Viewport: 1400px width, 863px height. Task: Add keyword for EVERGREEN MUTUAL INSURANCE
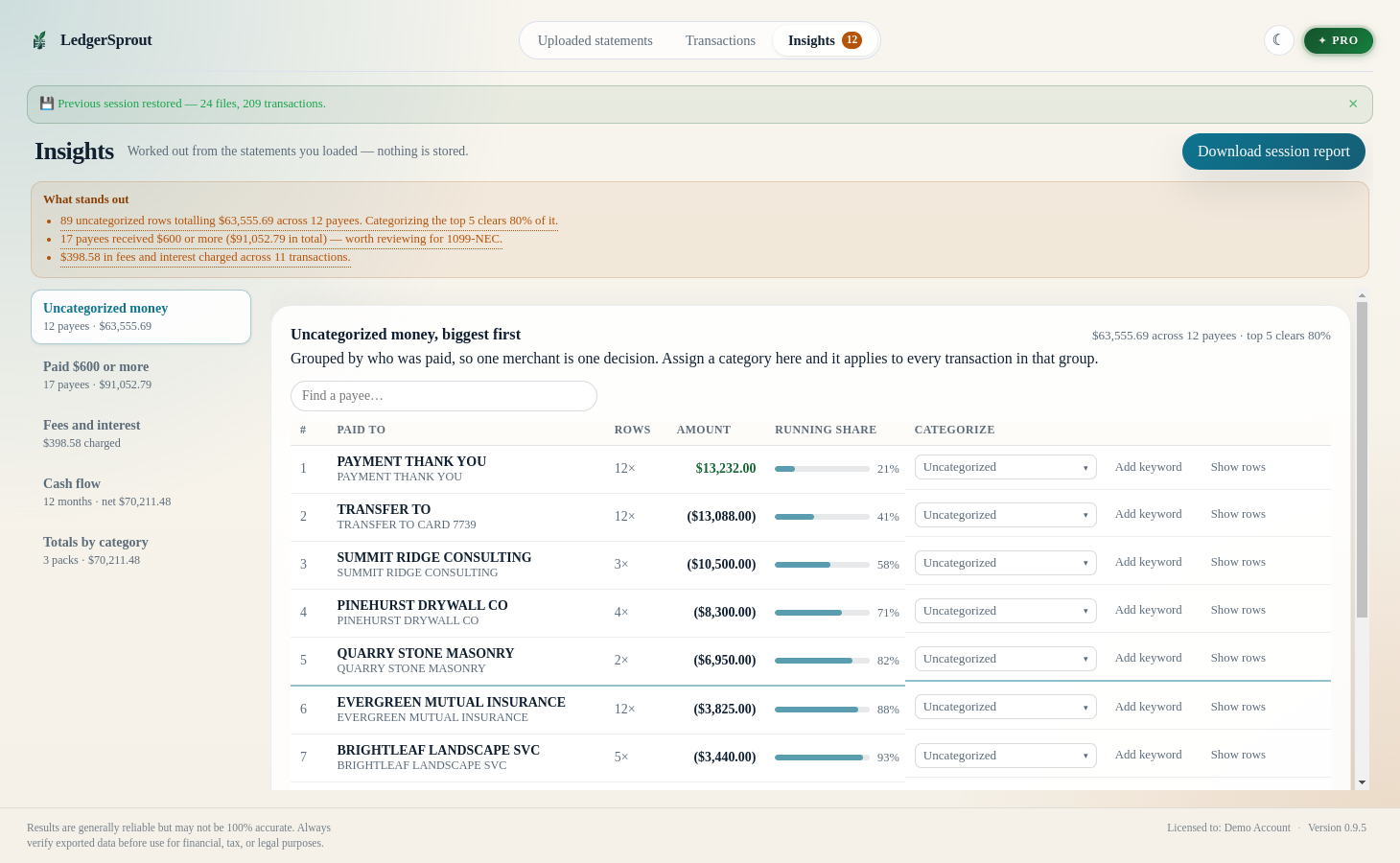[1148, 707]
